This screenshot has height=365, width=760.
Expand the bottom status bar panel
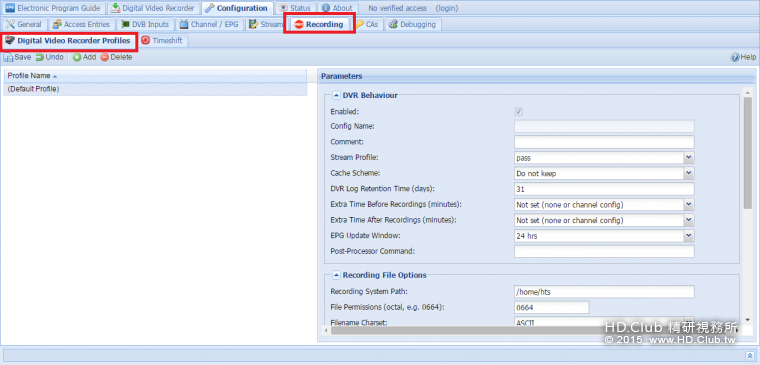pyautogui.click(x=749, y=355)
